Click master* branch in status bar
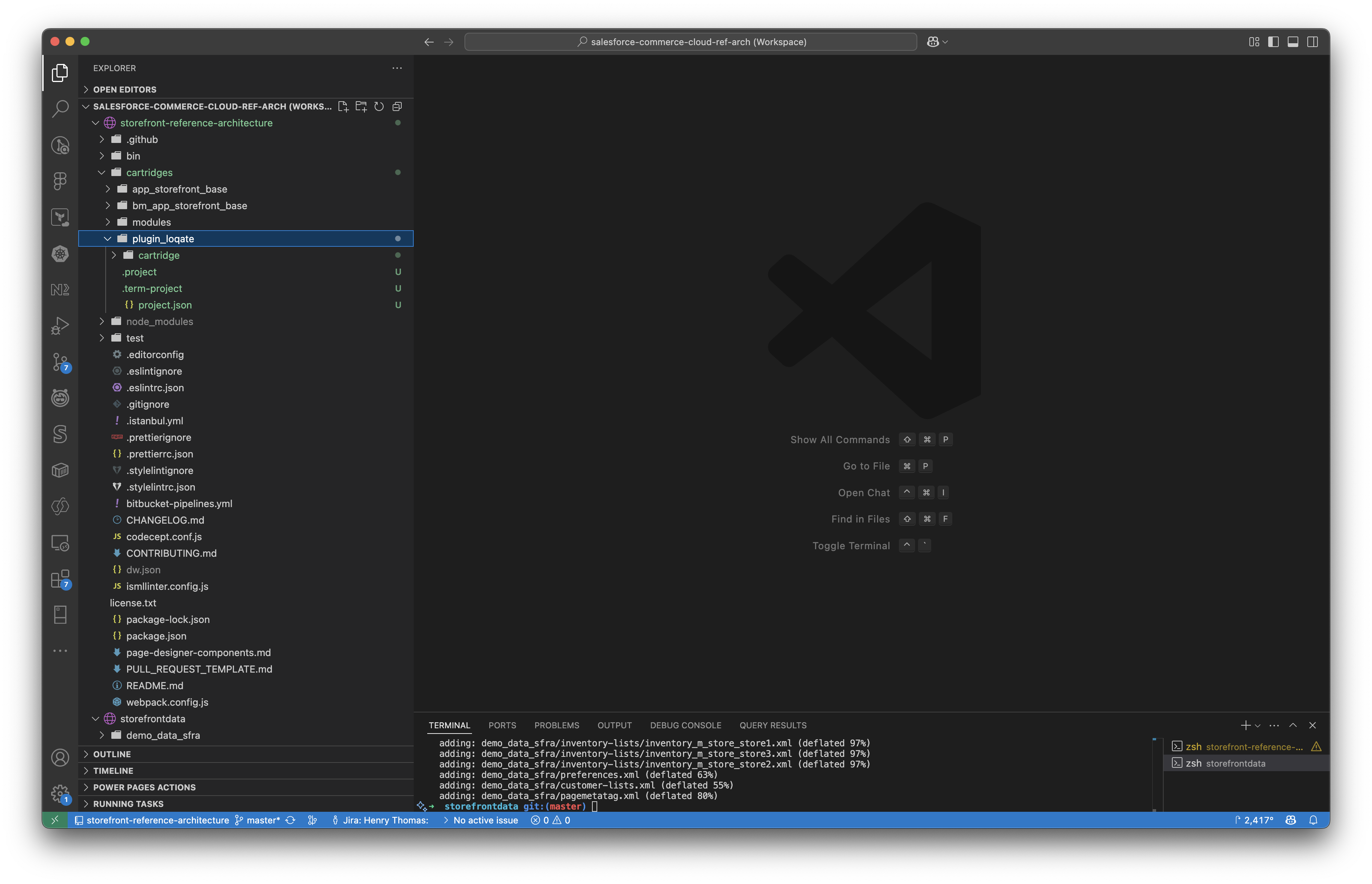The width and height of the screenshot is (1372, 884). [258, 820]
